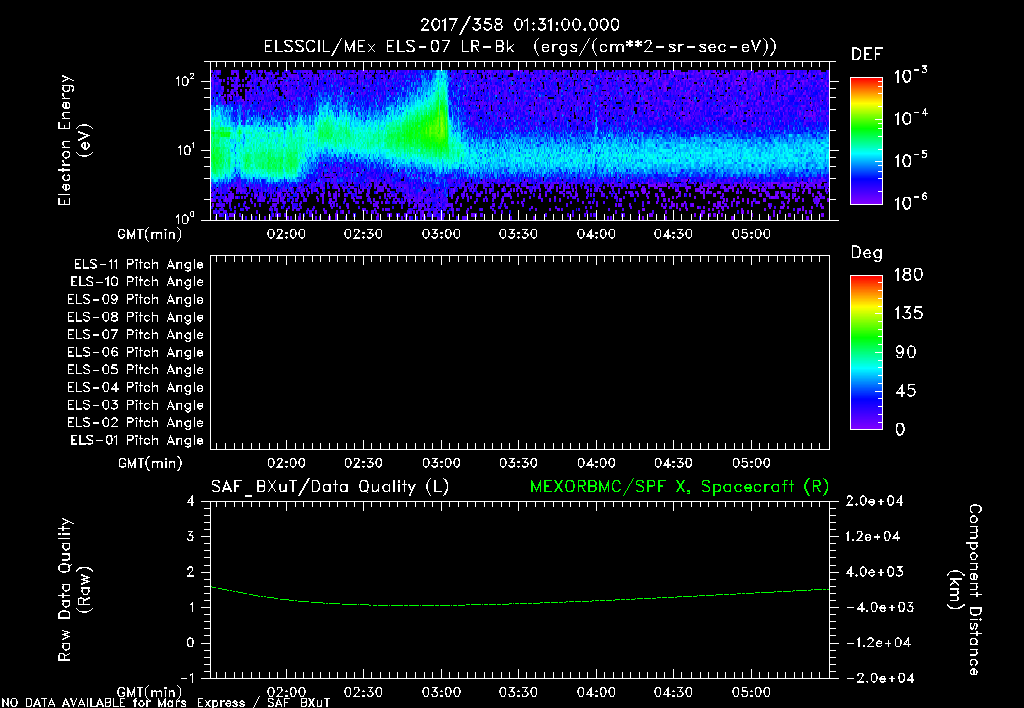Viewport: 1024px width, 708px height.
Task: Click the 180 value on the Deg scale
Action: (x=908, y=275)
